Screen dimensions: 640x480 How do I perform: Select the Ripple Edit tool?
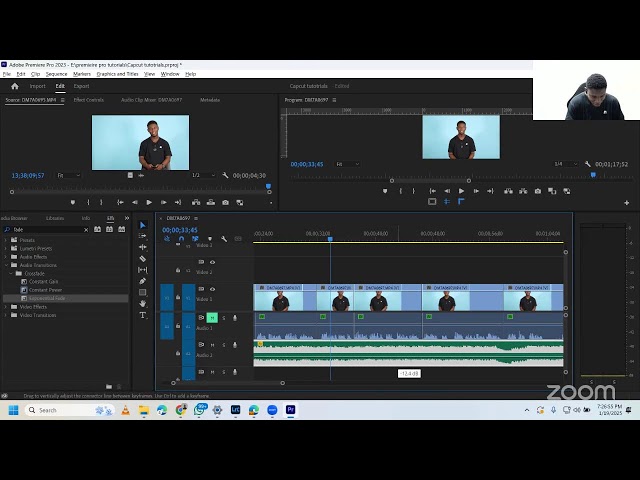pyautogui.click(x=142, y=247)
